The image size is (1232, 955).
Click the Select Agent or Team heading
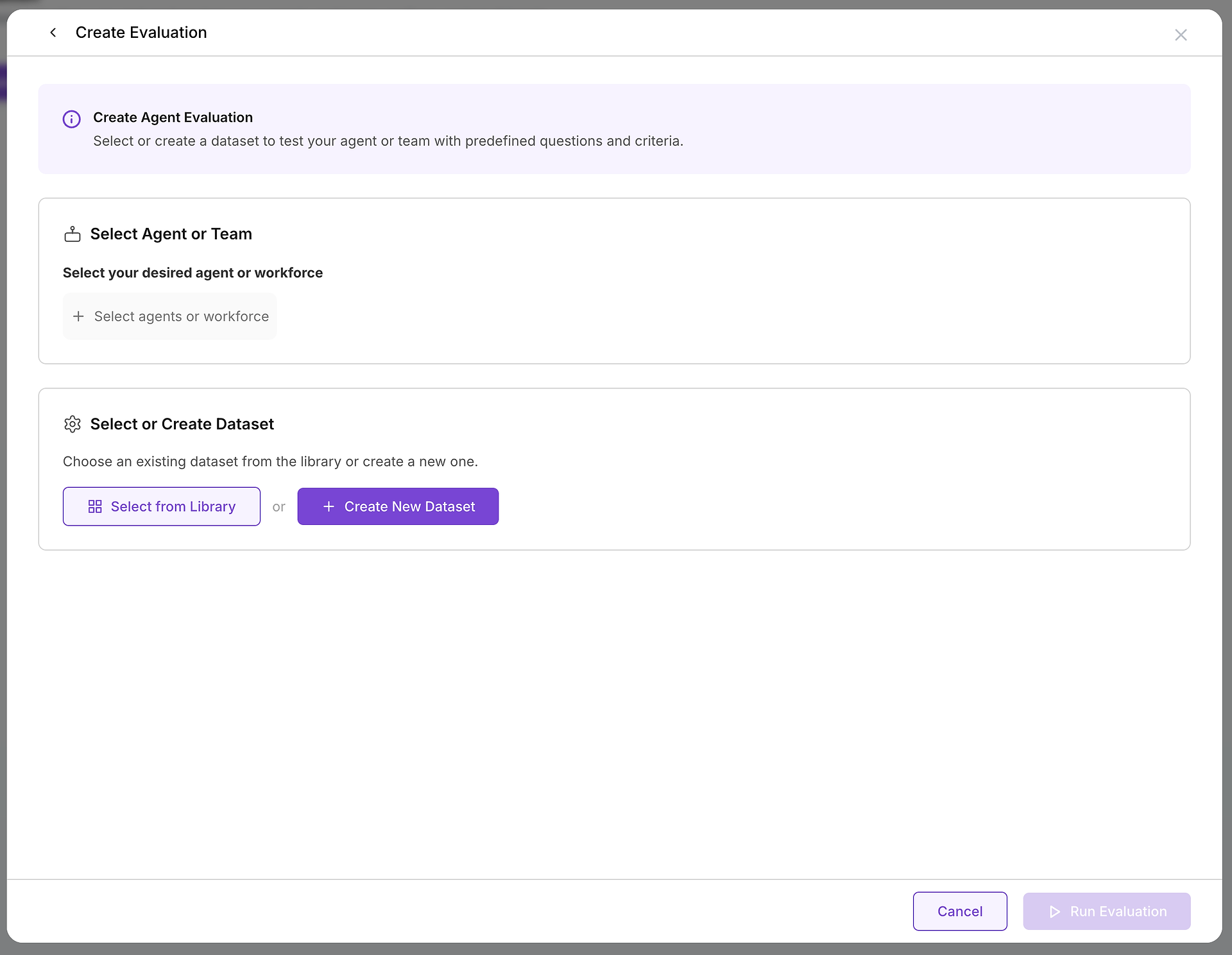(171, 234)
